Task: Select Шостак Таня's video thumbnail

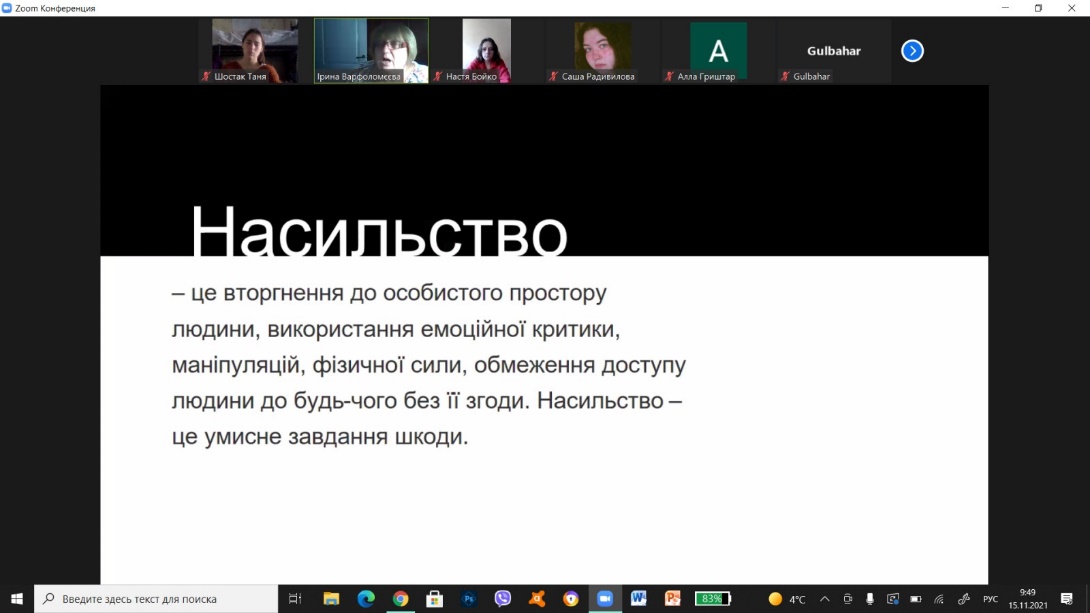Action: point(255,50)
